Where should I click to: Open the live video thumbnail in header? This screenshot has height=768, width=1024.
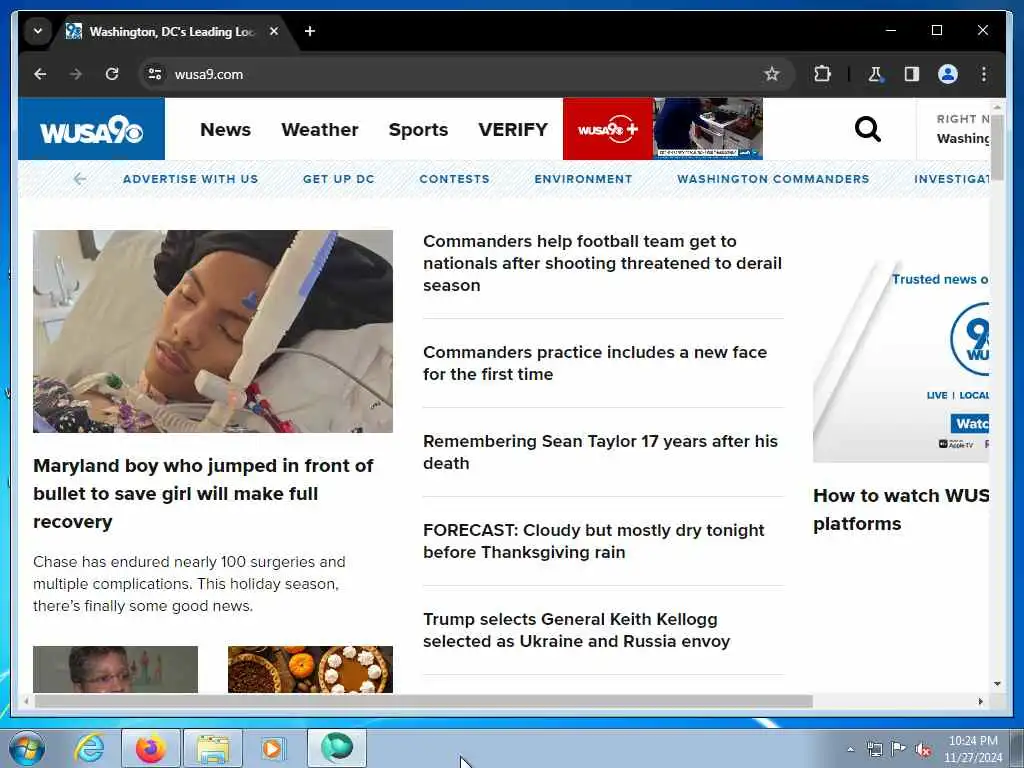tap(708, 129)
